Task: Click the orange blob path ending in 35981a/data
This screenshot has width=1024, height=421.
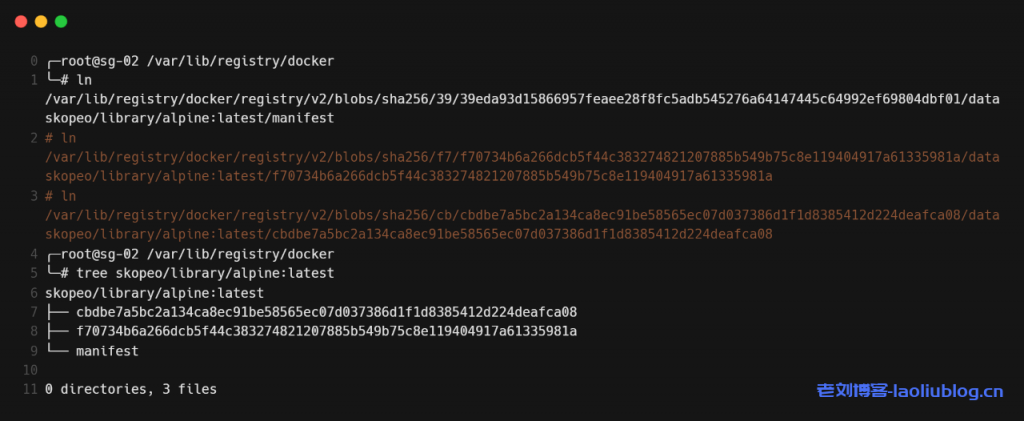Action: (522, 157)
